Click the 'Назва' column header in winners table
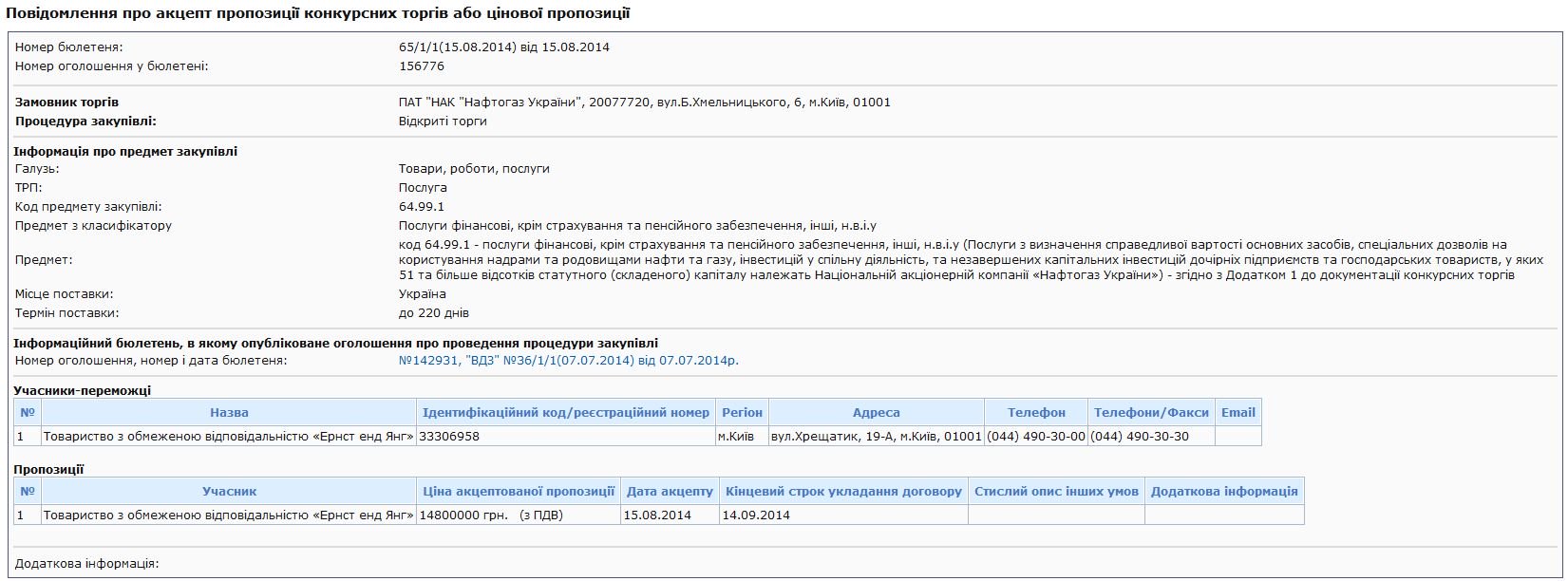The width and height of the screenshot is (1568, 581). point(229,412)
